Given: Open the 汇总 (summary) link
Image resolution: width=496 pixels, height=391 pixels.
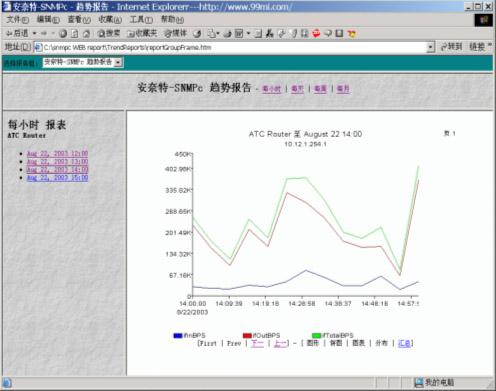Looking at the screenshot, I should [x=404, y=343].
